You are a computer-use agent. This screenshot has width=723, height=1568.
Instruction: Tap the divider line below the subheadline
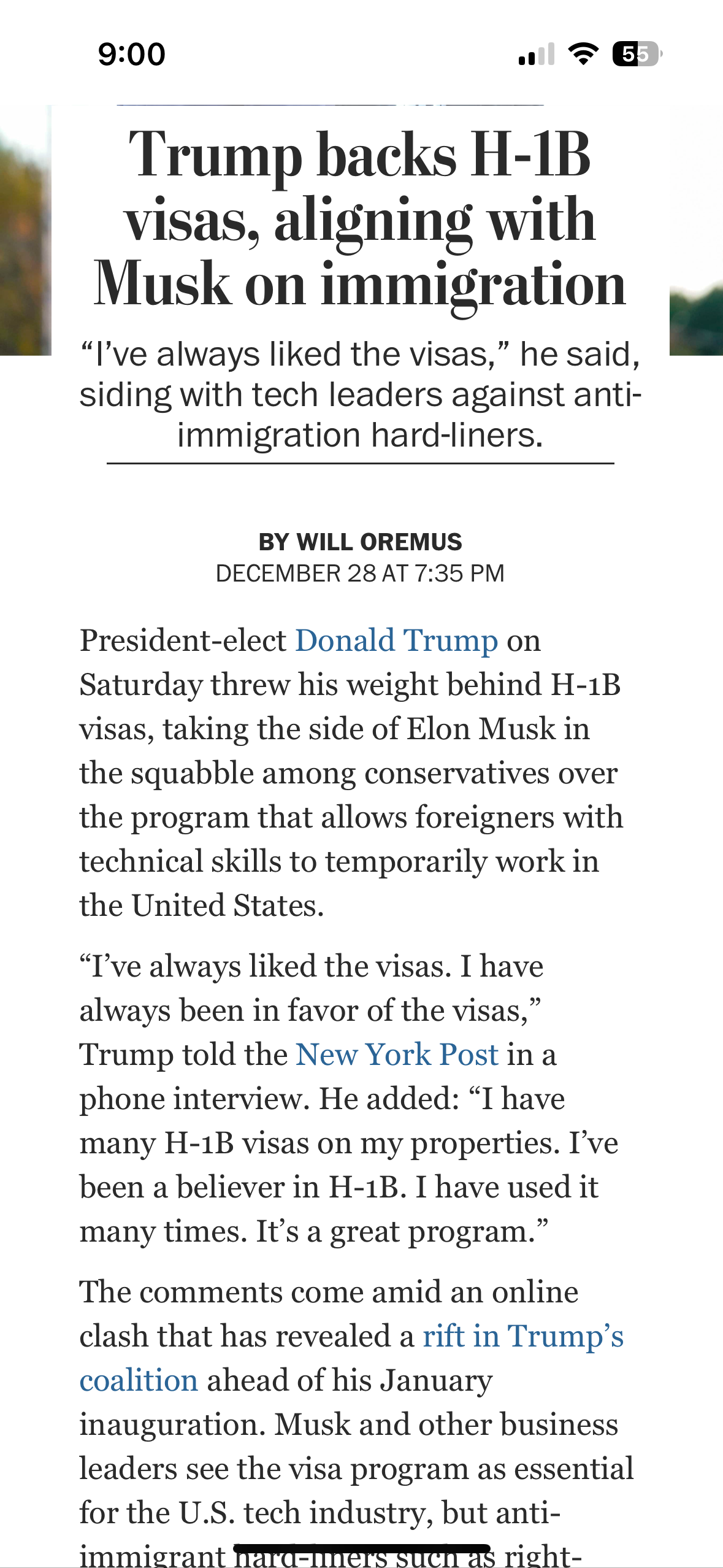(360, 464)
